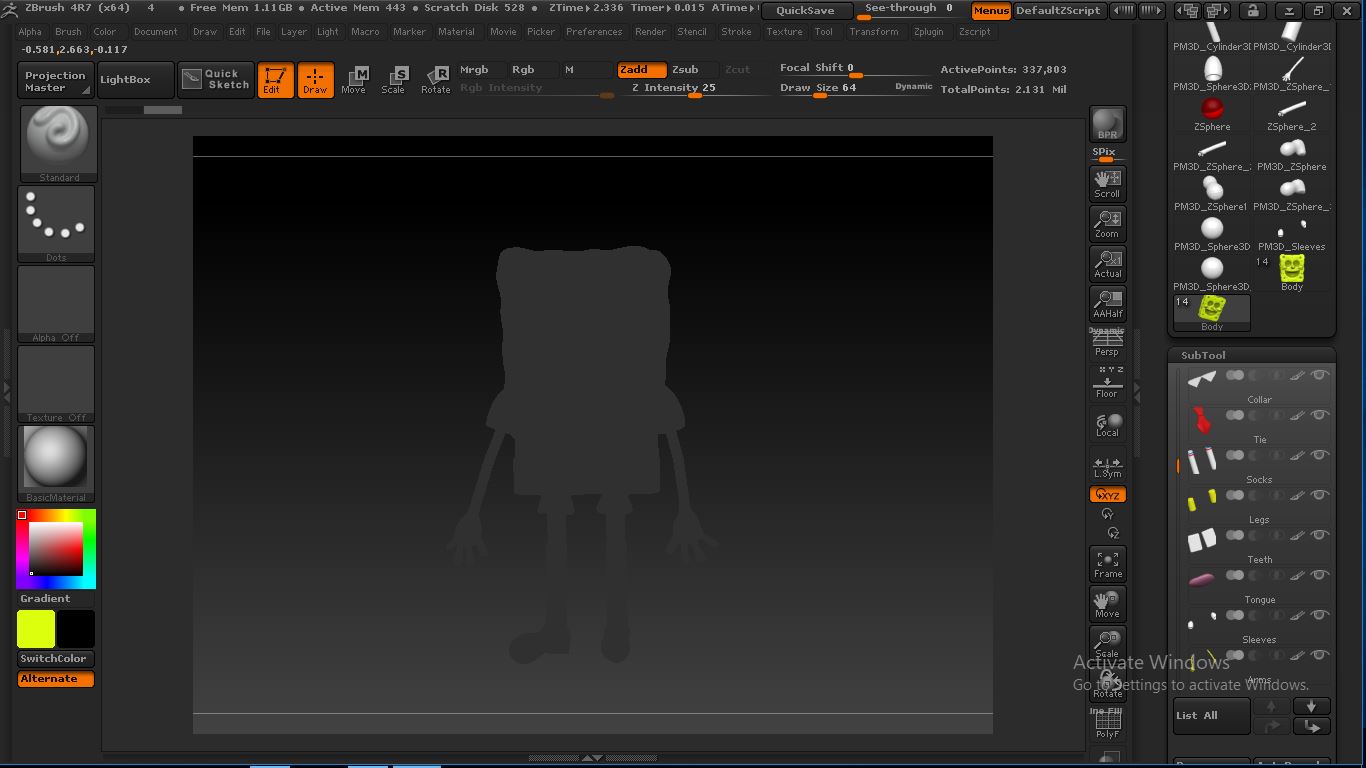Select the ZSphere tool thumbnail

tap(1212, 113)
